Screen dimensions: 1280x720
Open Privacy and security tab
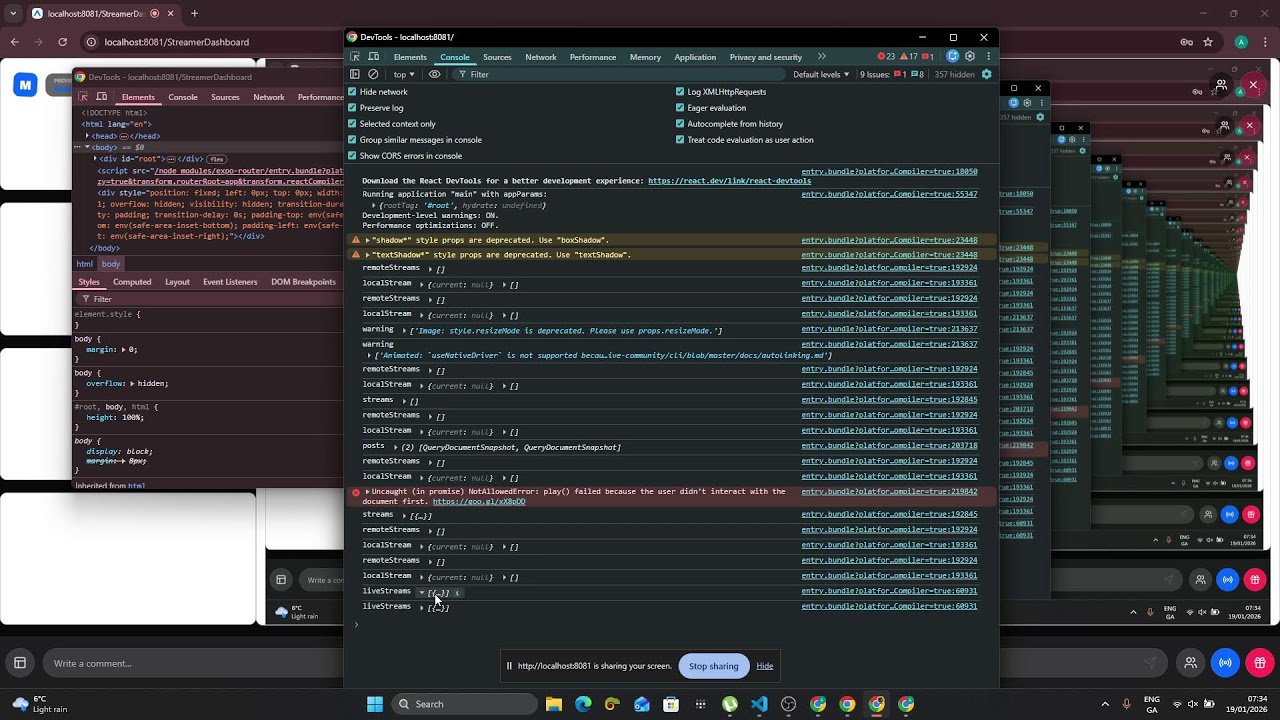766,57
